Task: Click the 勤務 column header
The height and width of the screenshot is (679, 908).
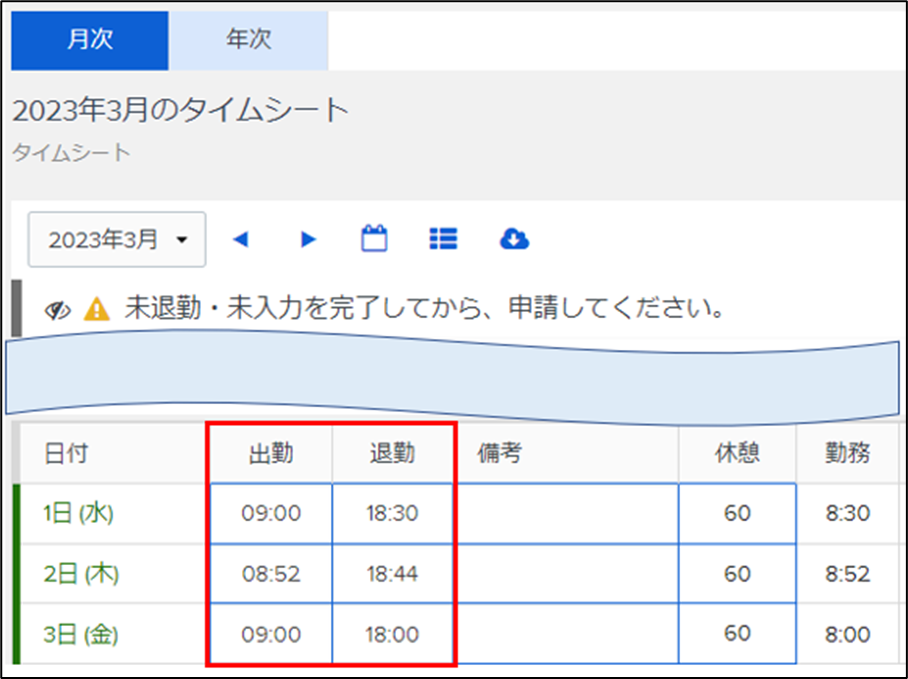Action: [847, 453]
